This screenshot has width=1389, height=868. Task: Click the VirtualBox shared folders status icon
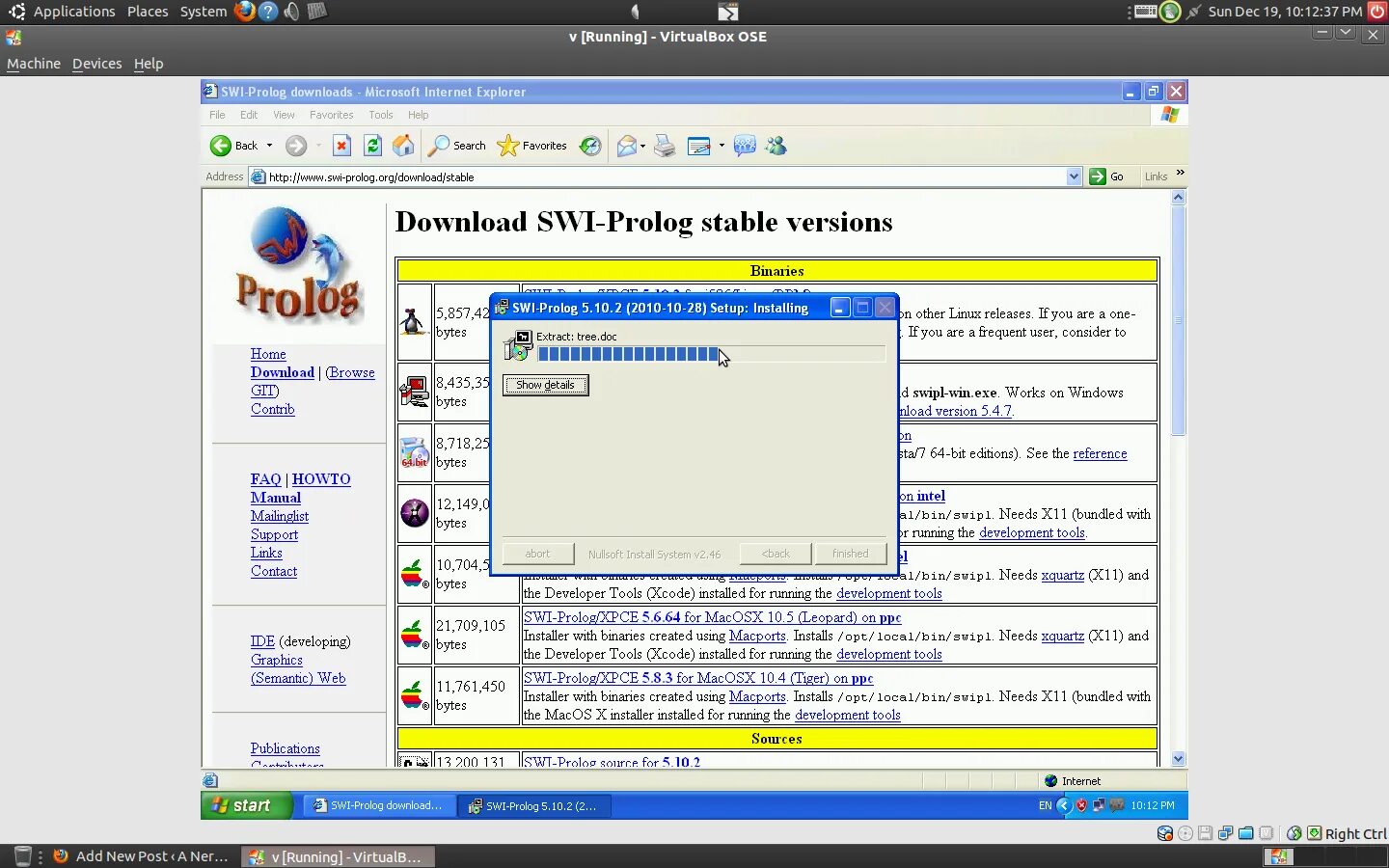[1245, 833]
